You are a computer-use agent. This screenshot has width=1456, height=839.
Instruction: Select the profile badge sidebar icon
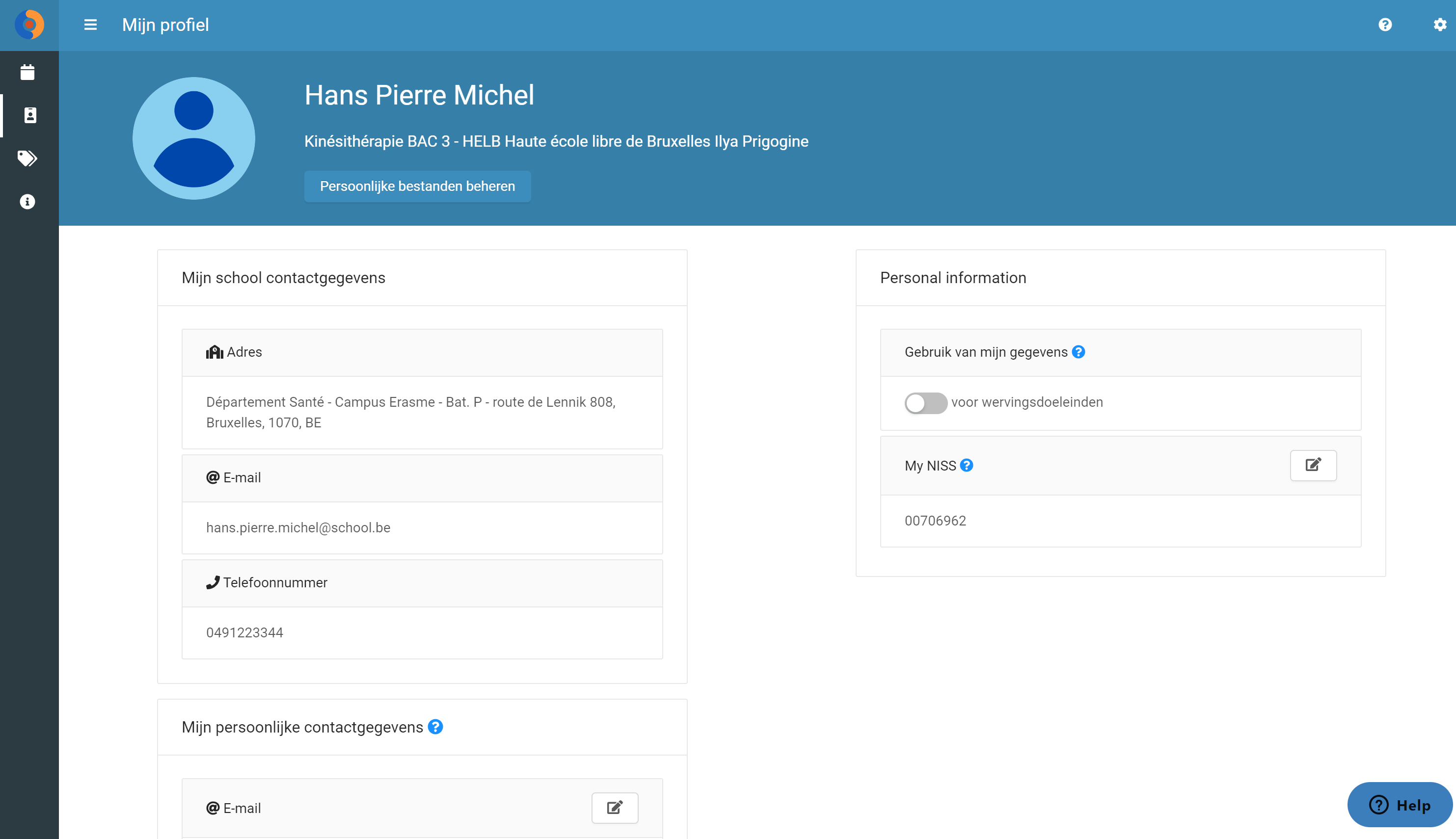point(30,115)
